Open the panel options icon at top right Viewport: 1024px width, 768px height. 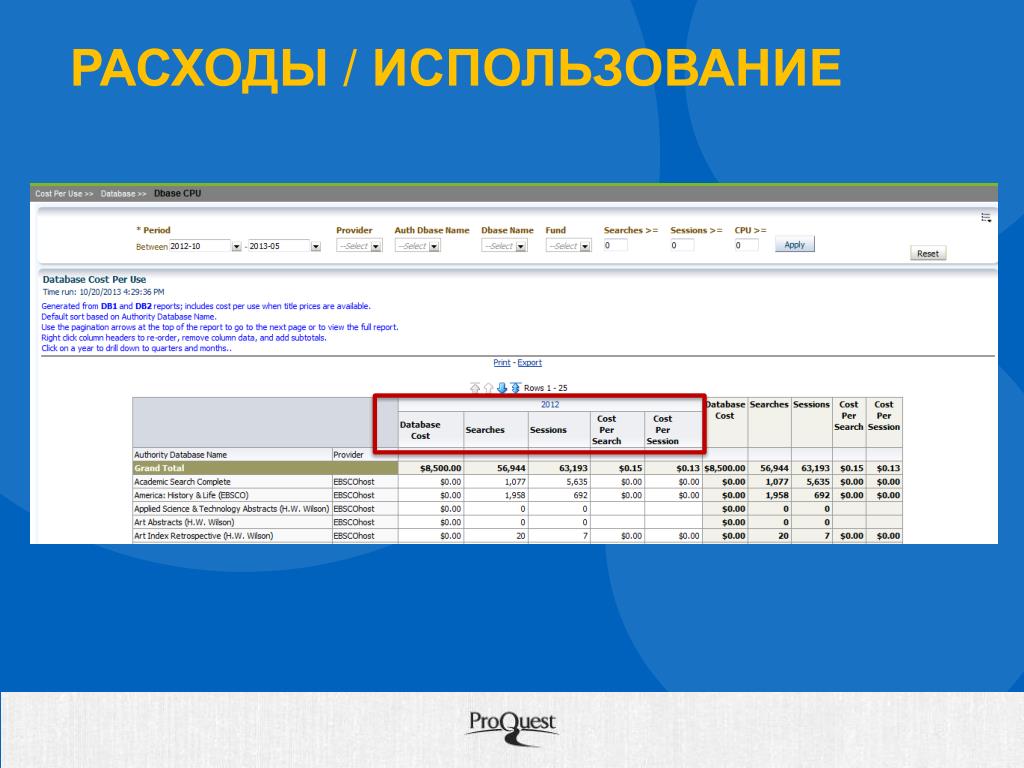point(986,217)
